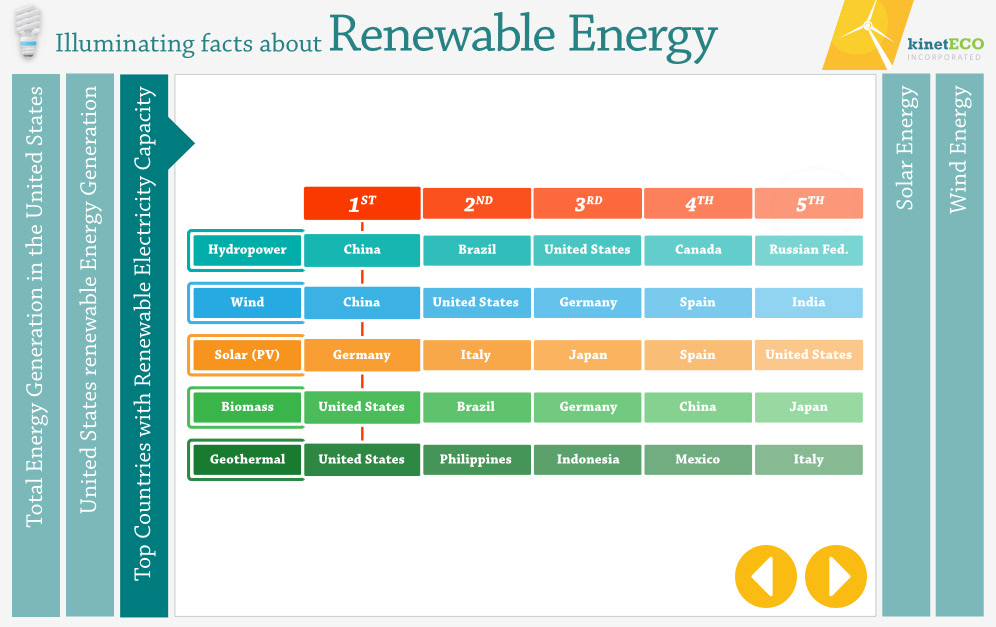
Task: Select the Hydropower row label
Action: 247,250
